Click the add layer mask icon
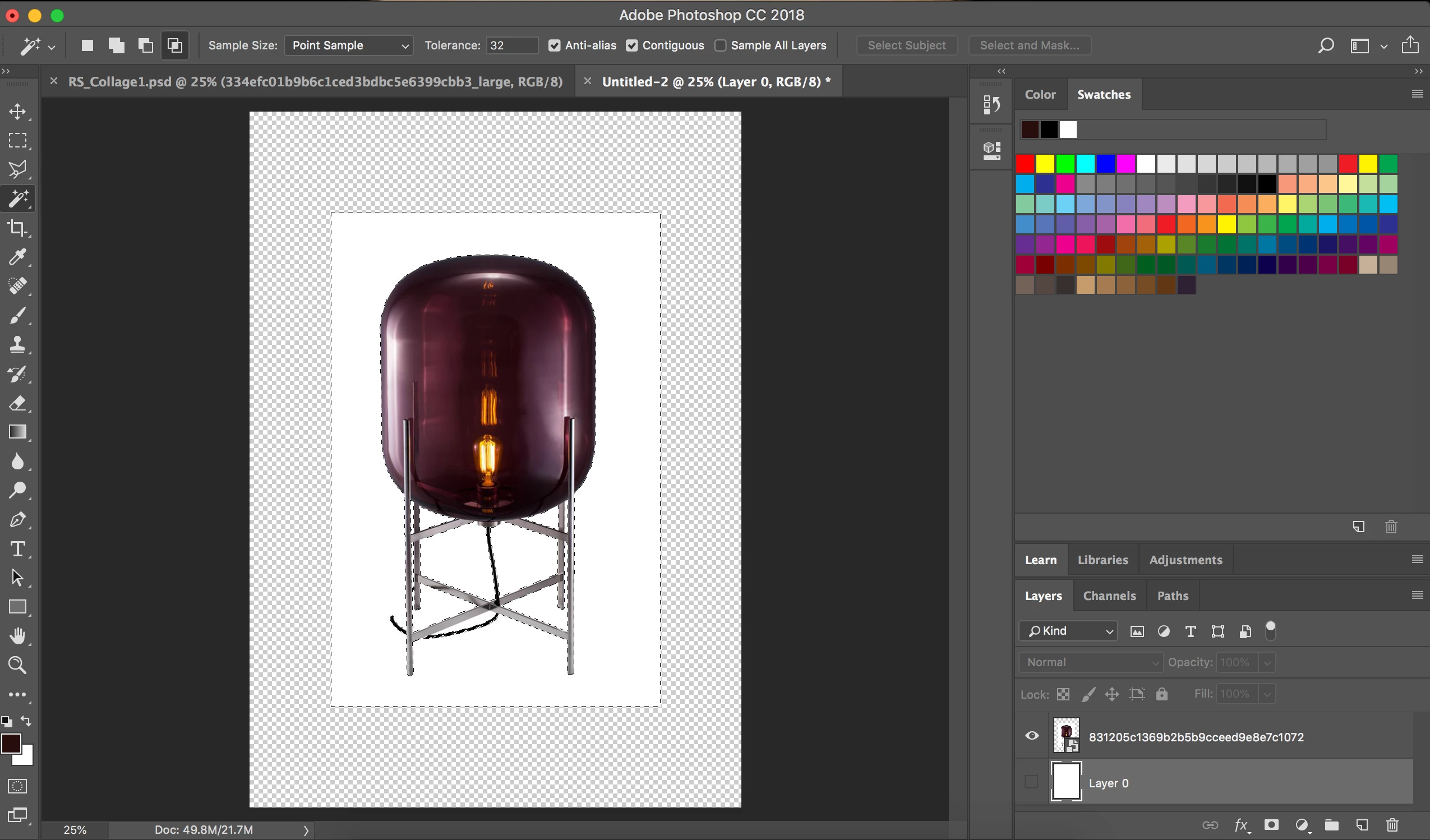 point(1271,825)
